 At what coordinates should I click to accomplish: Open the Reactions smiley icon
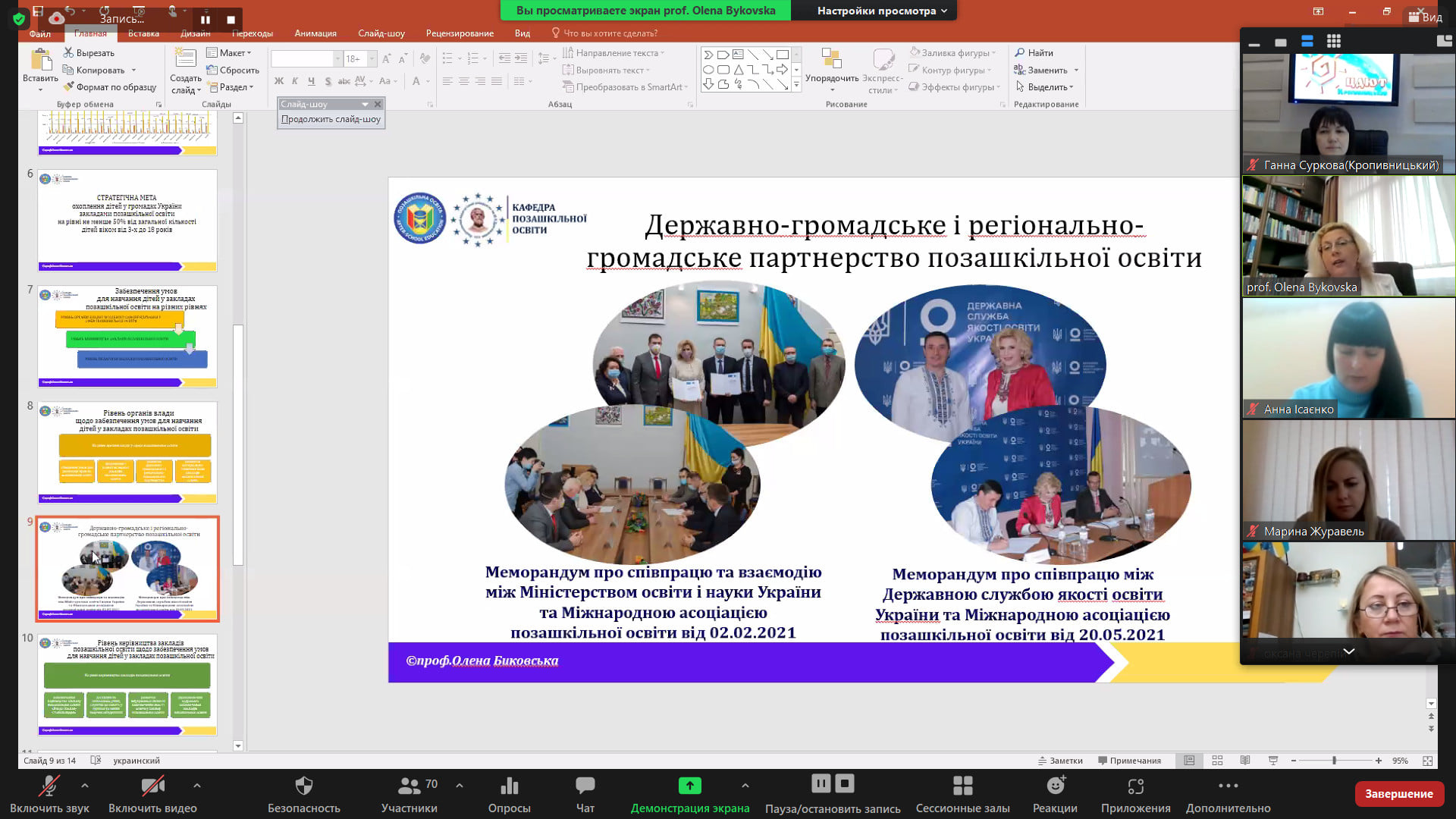pos(1055,786)
